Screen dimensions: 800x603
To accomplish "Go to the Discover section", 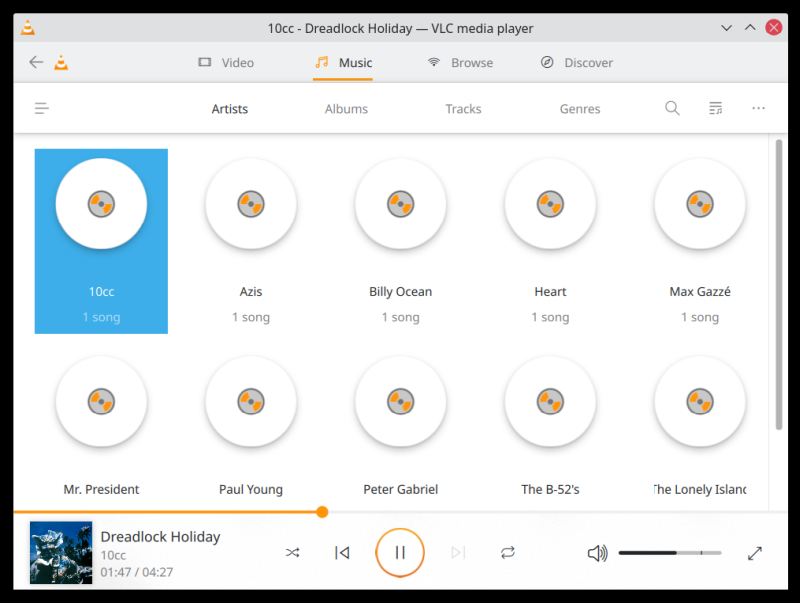I will [576, 62].
